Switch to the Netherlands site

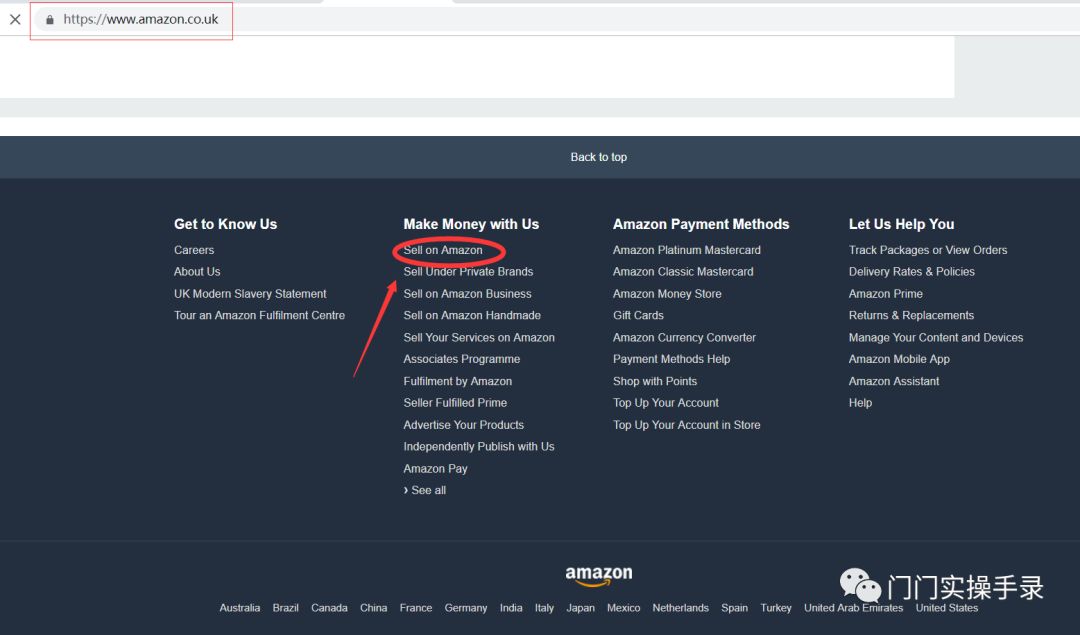tap(681, 608)
